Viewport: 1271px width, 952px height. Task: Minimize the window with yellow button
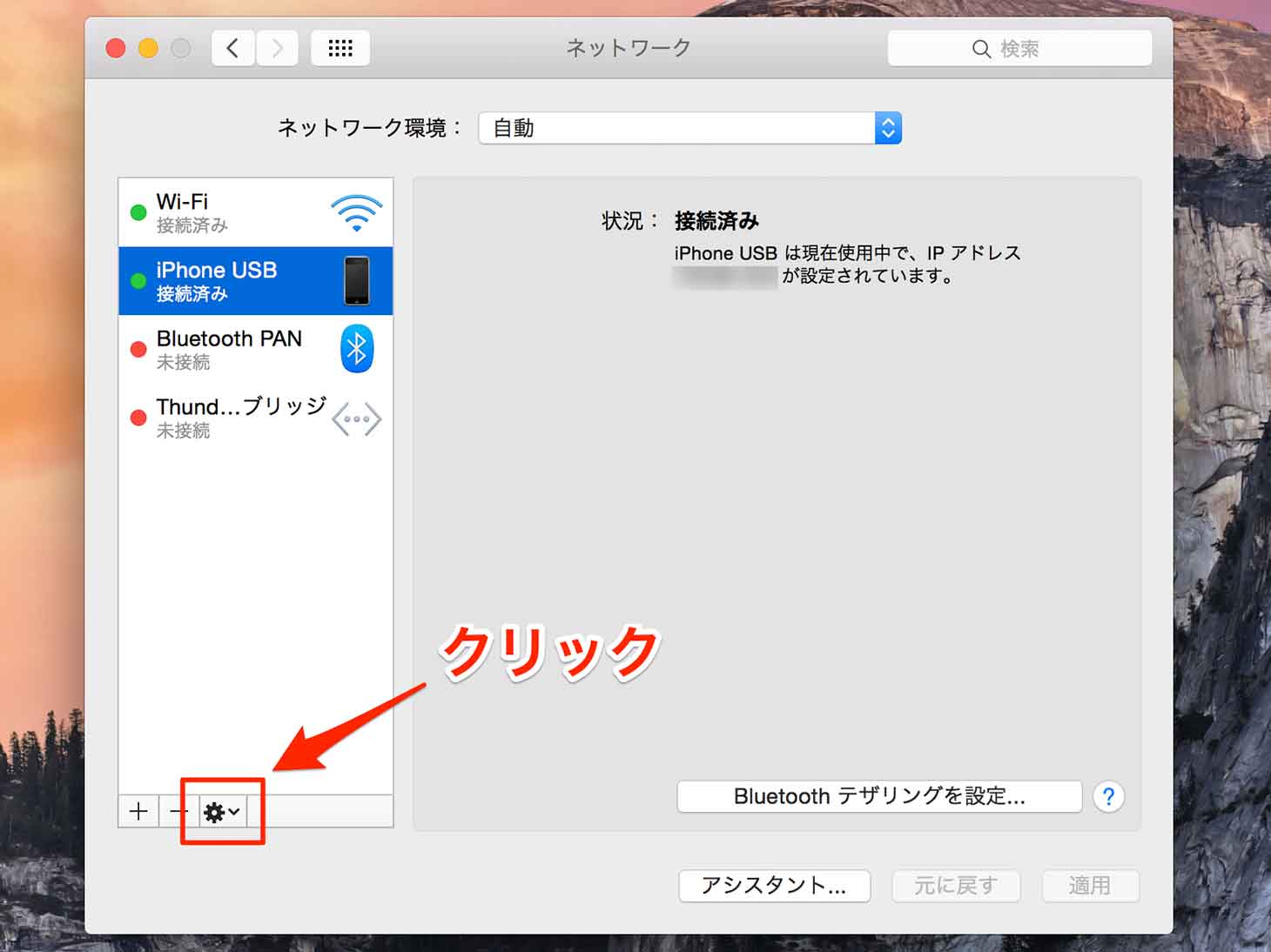149,48
